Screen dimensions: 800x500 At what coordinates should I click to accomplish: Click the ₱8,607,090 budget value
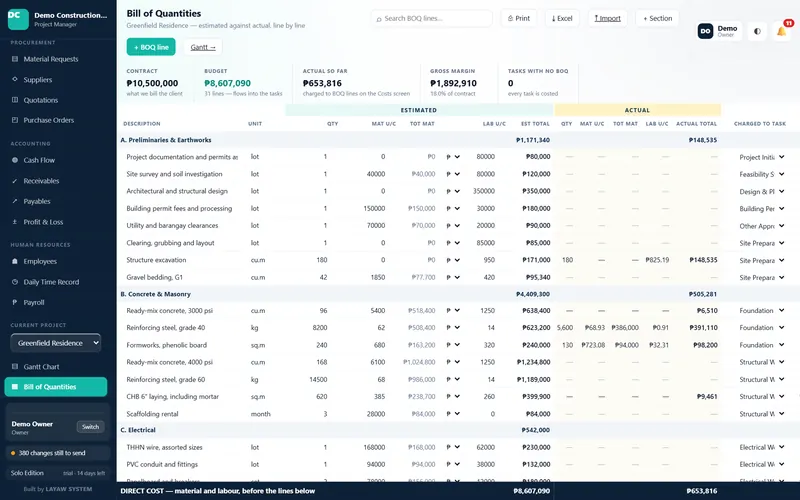[228, 83]
